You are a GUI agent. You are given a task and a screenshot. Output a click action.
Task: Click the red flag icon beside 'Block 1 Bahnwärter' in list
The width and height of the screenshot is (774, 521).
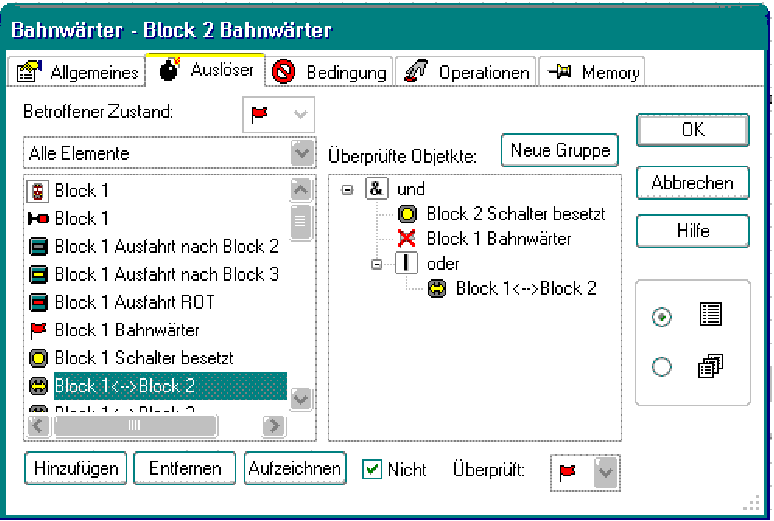38,330
